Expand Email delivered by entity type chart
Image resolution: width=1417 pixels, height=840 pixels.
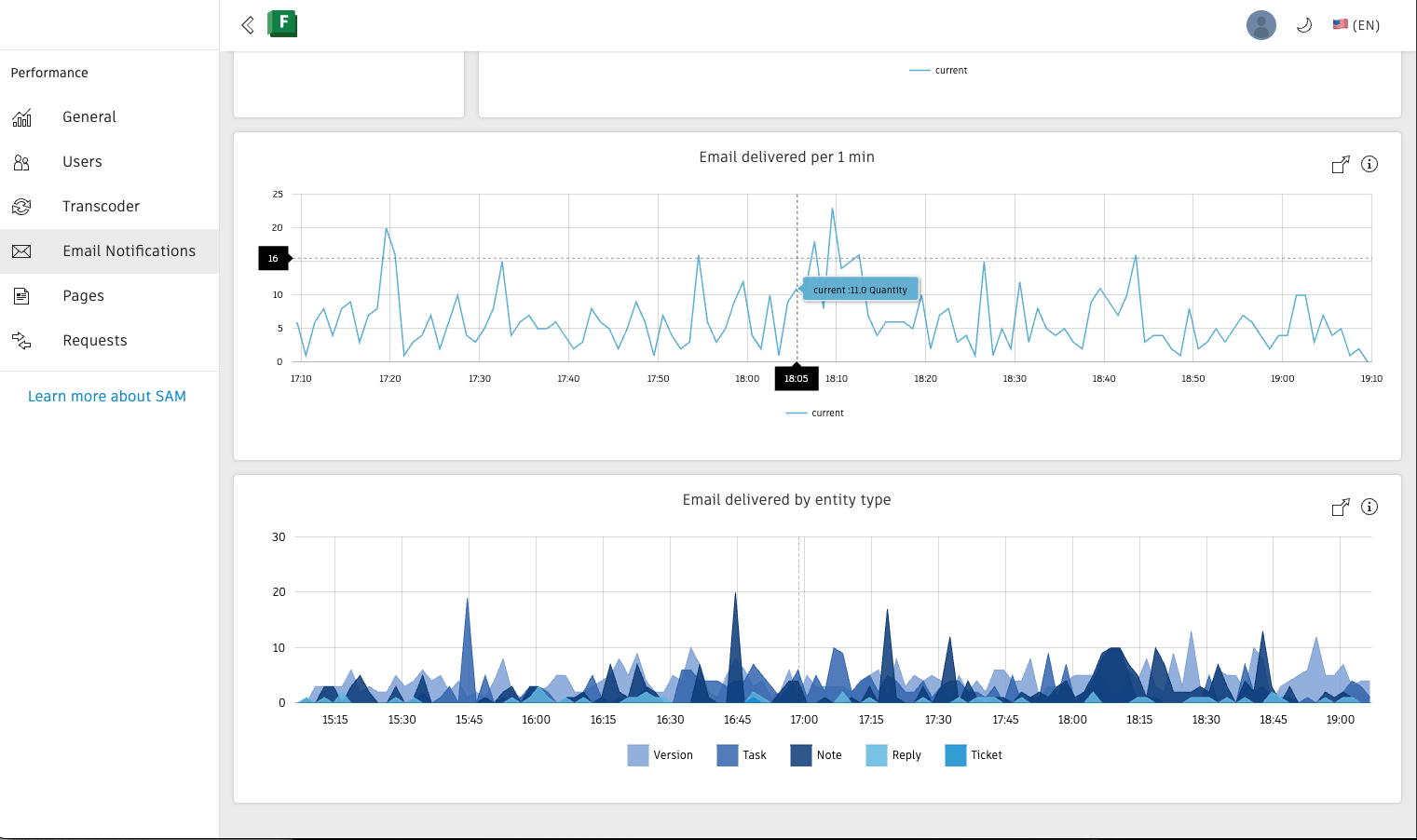point(1341,508)
